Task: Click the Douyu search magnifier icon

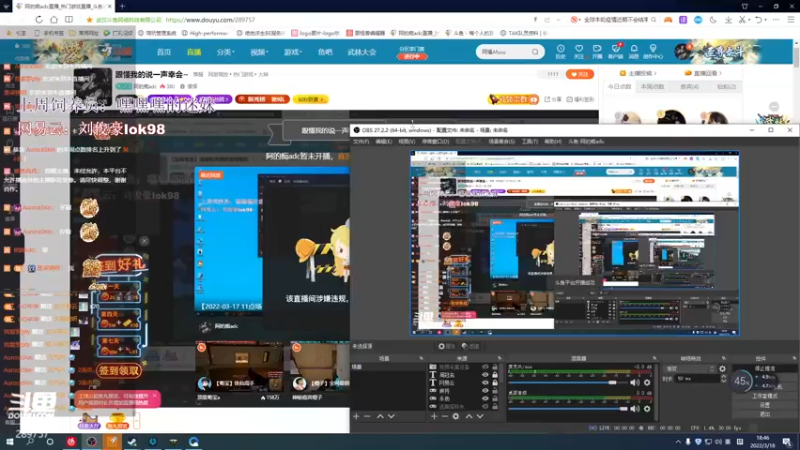Action: tap(535, 52)
